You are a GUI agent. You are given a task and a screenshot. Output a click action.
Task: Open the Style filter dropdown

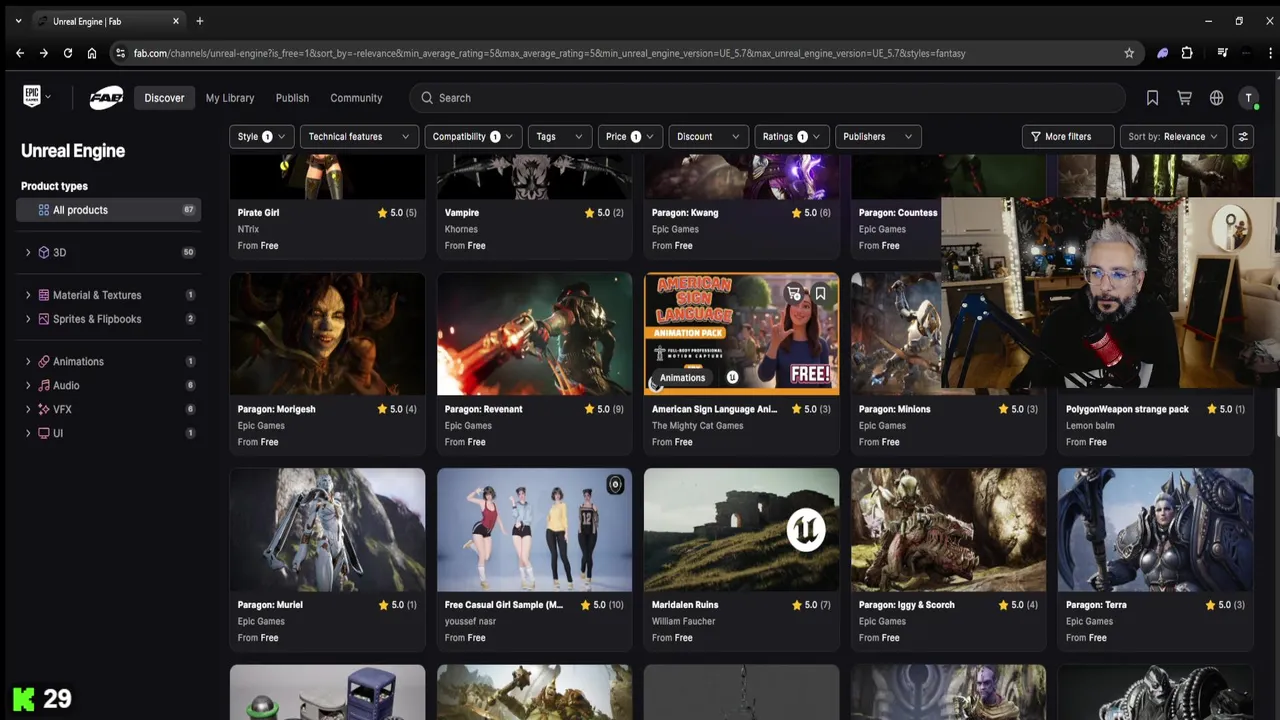tap(261, 137)
